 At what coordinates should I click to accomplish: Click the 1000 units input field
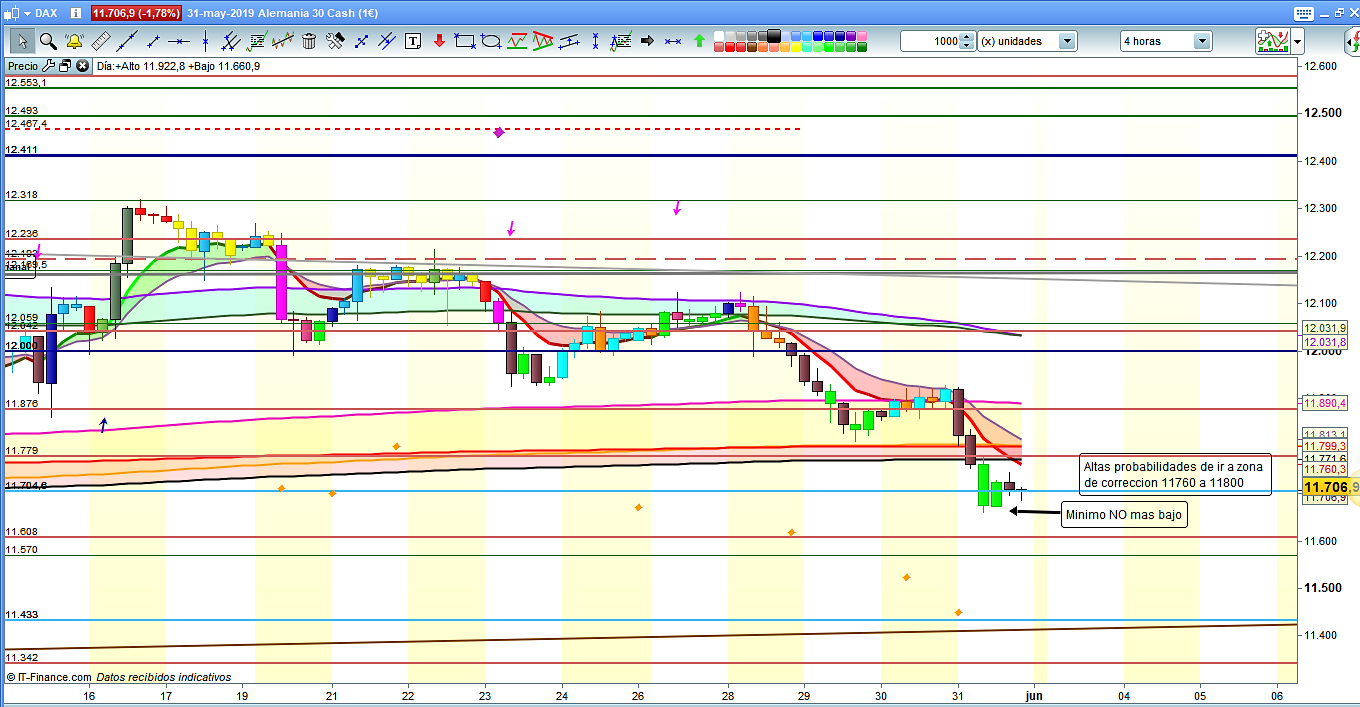[x=929, y=41]
